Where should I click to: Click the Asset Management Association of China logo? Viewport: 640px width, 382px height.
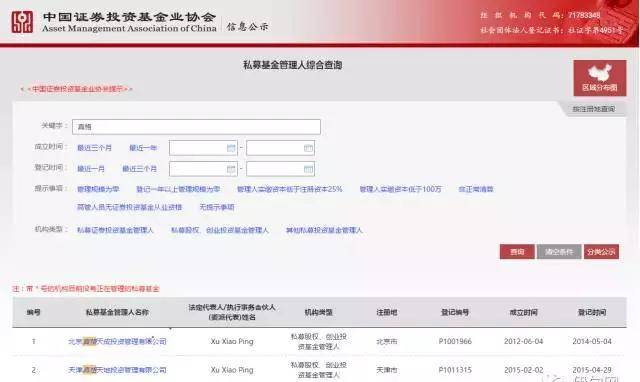coord(22,22)
